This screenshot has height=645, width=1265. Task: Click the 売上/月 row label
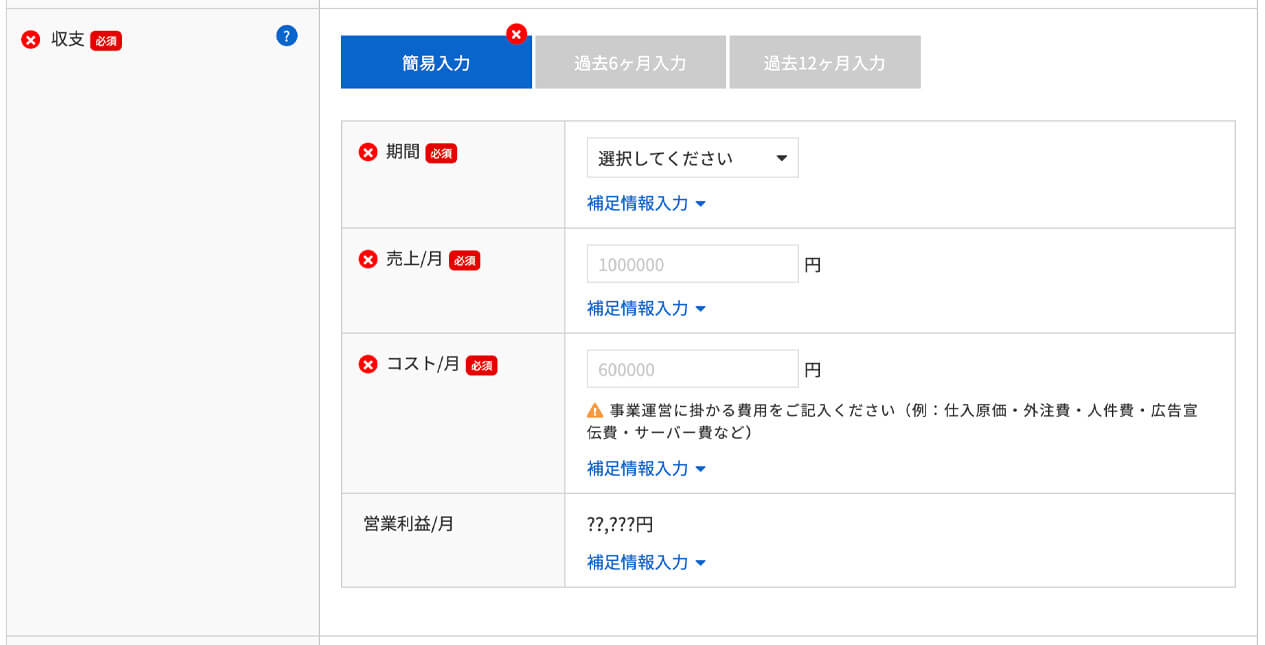pyautogui.click(x=414, y=259)
